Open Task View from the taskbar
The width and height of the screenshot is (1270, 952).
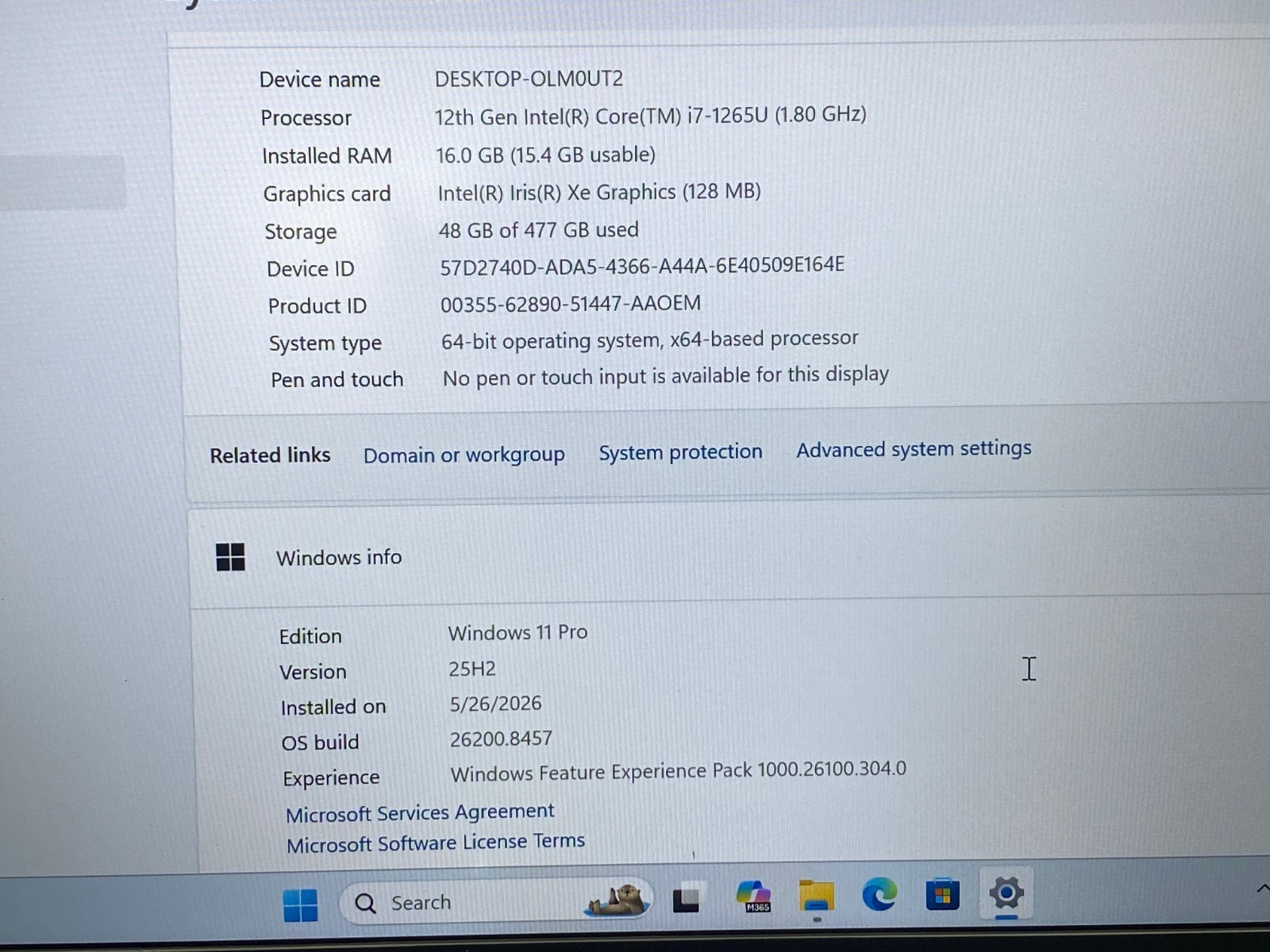coord(687,900)
